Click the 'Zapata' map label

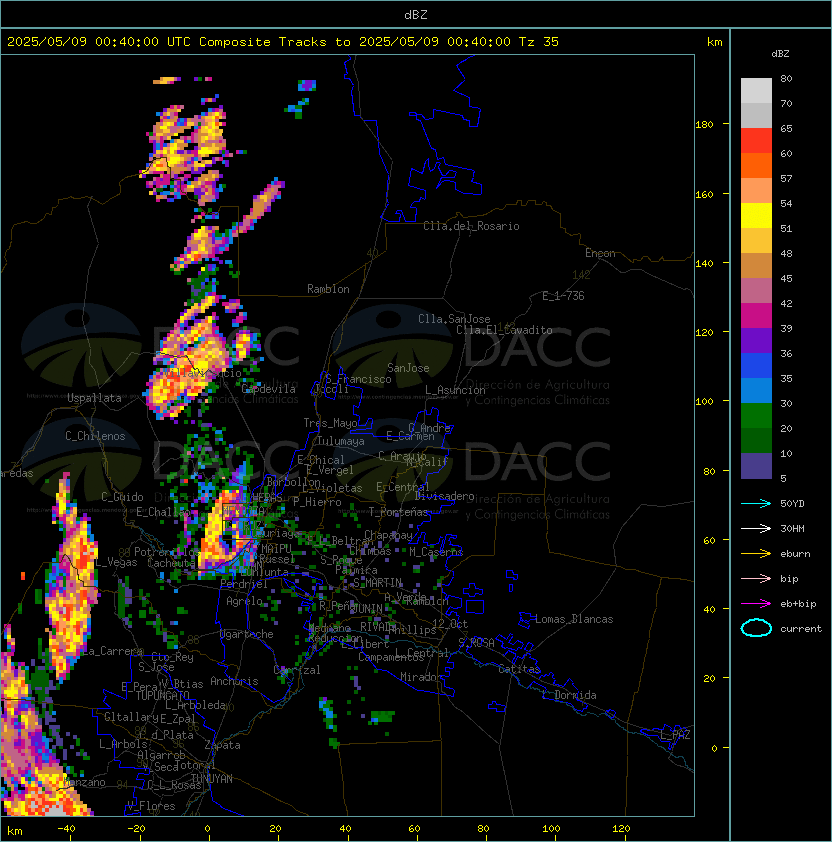(x=222, y=745)
